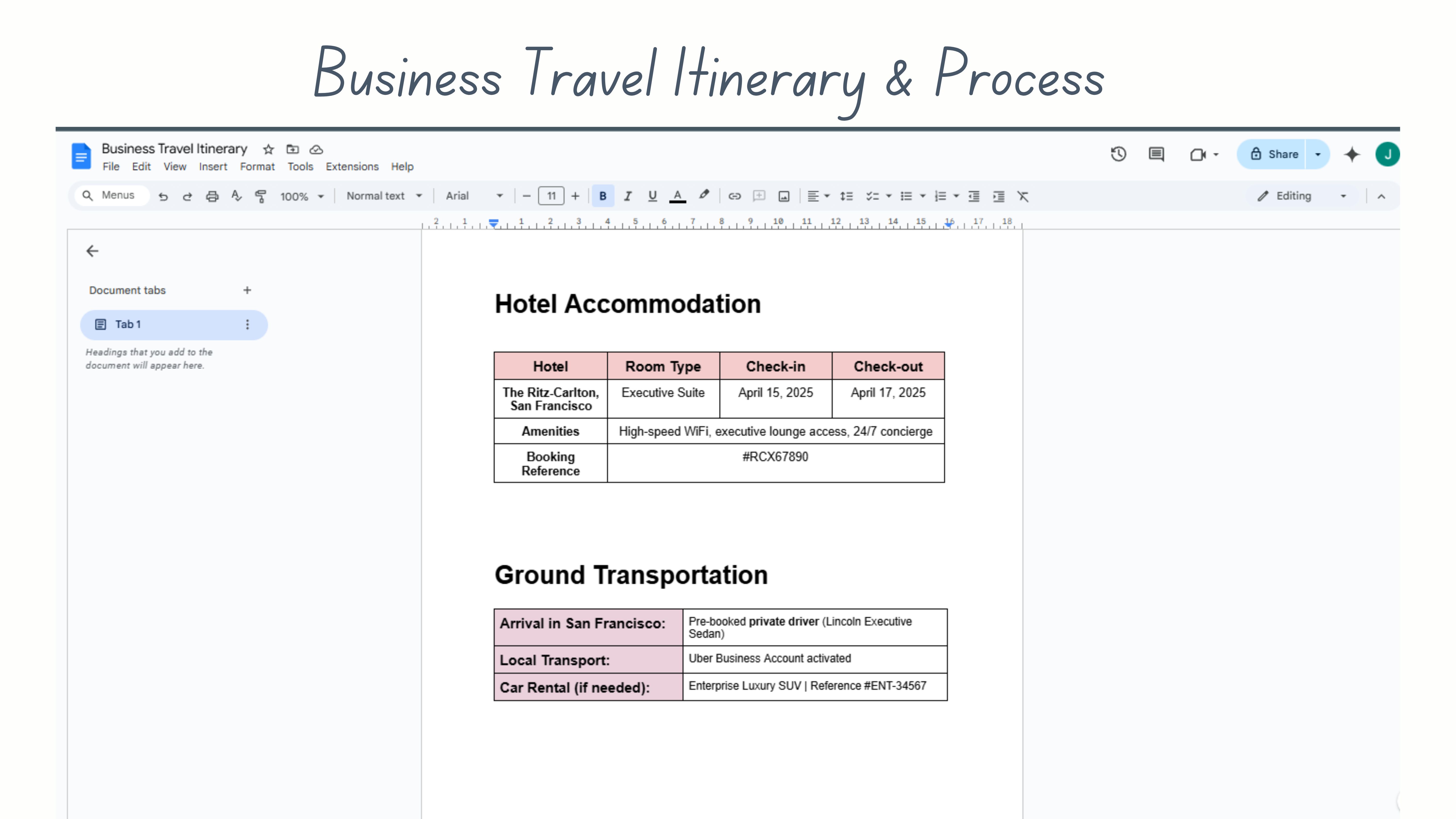Toggle bold formatting button
Viewport: 1456px width, 819px height.
pyautogui.click(x=603, y=196)
